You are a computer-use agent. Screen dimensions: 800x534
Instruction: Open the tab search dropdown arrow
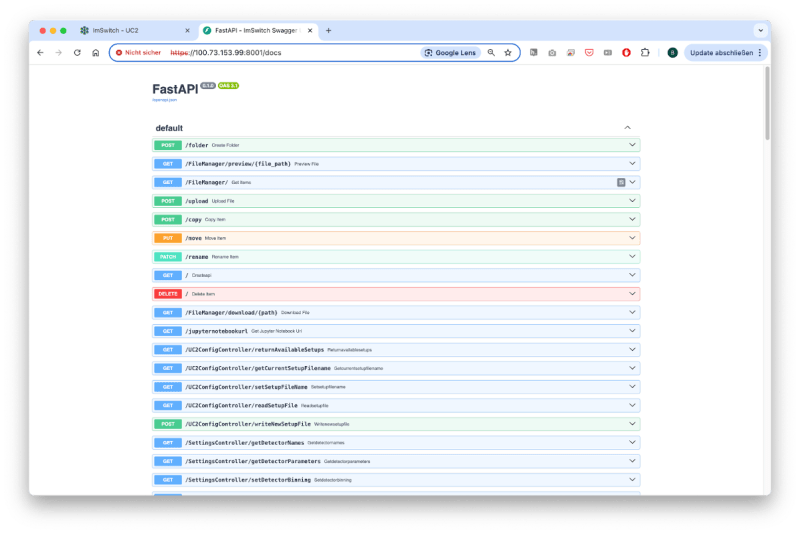(x=760, y=31)
